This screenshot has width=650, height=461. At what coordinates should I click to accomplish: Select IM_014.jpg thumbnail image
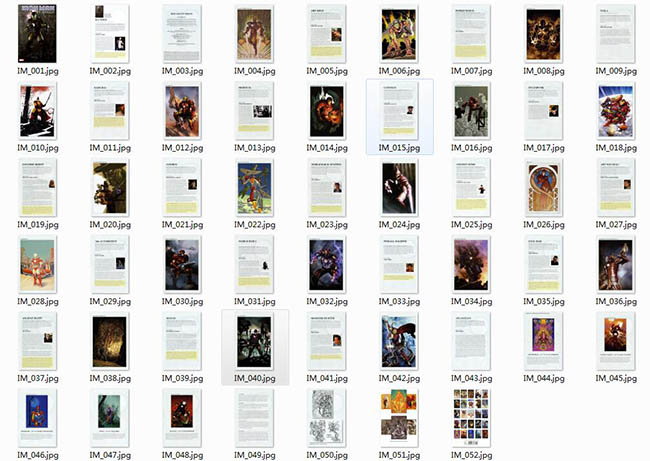(x=327, y=111)
